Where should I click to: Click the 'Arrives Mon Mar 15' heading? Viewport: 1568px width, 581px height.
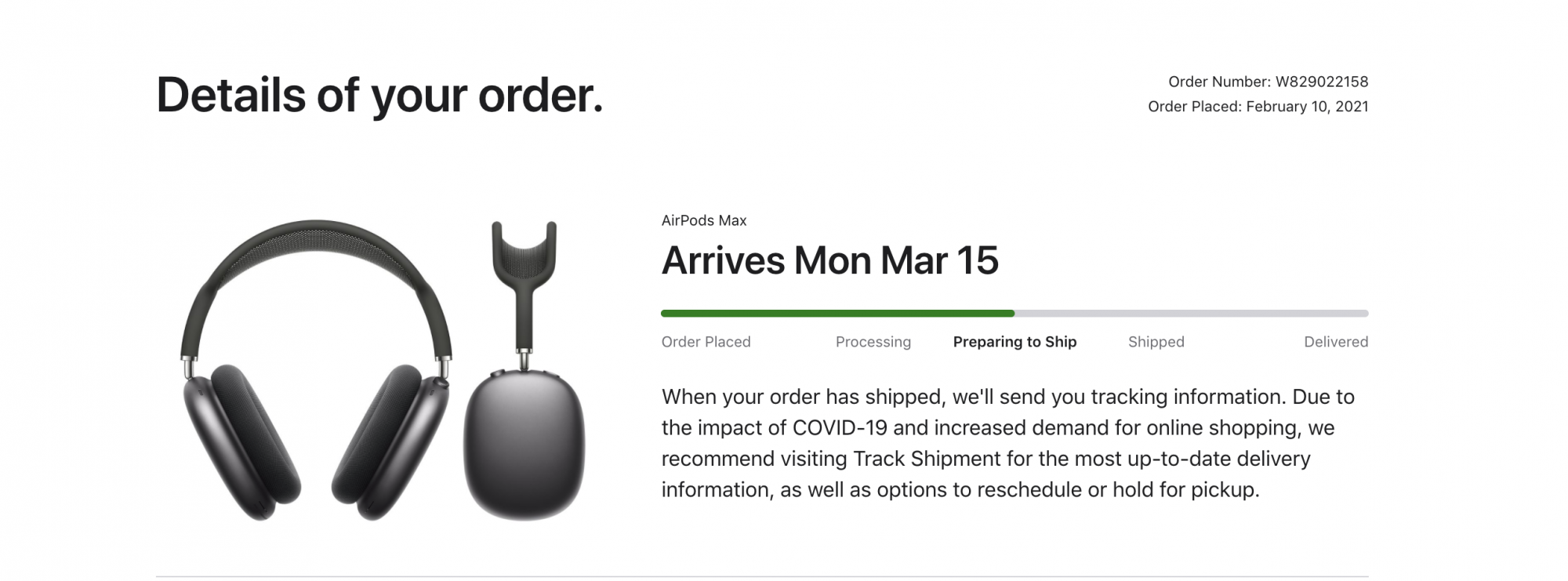coord(829,260)
